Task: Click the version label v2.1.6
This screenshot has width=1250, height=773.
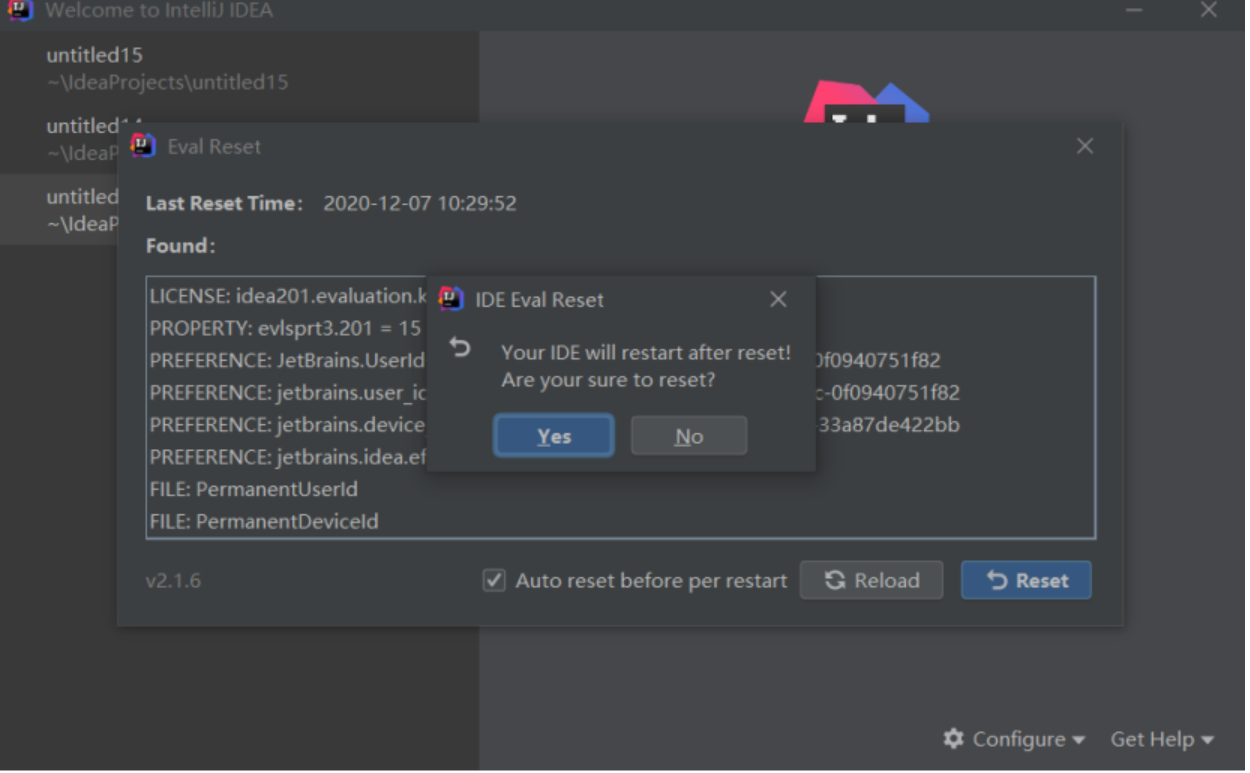Action: tap(173, 580)
